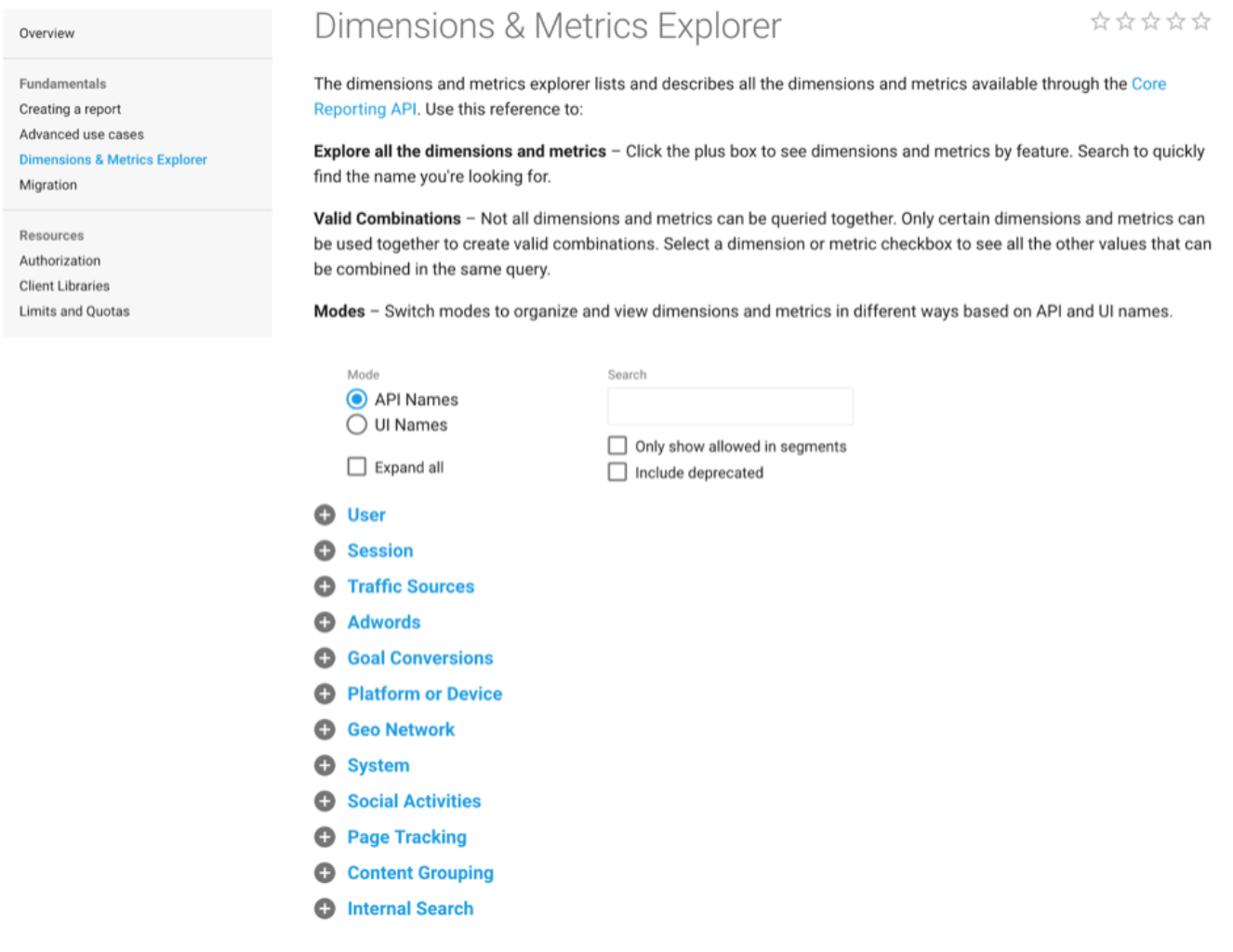
Task: Tick the Include deprecated checkbox
Action: pyautogui.click(x=617, y=472)
